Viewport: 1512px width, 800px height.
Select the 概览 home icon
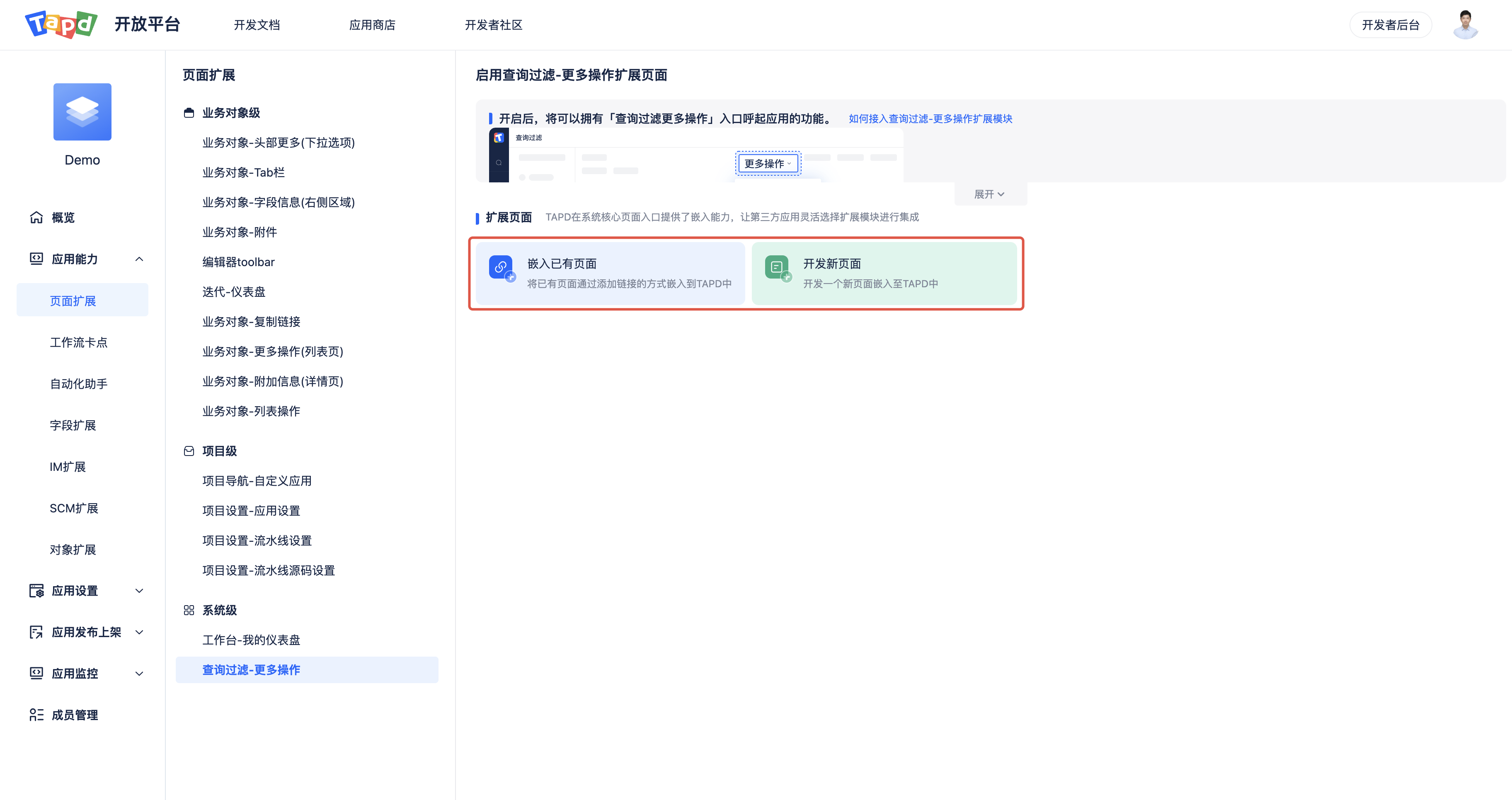click(36, 217)
